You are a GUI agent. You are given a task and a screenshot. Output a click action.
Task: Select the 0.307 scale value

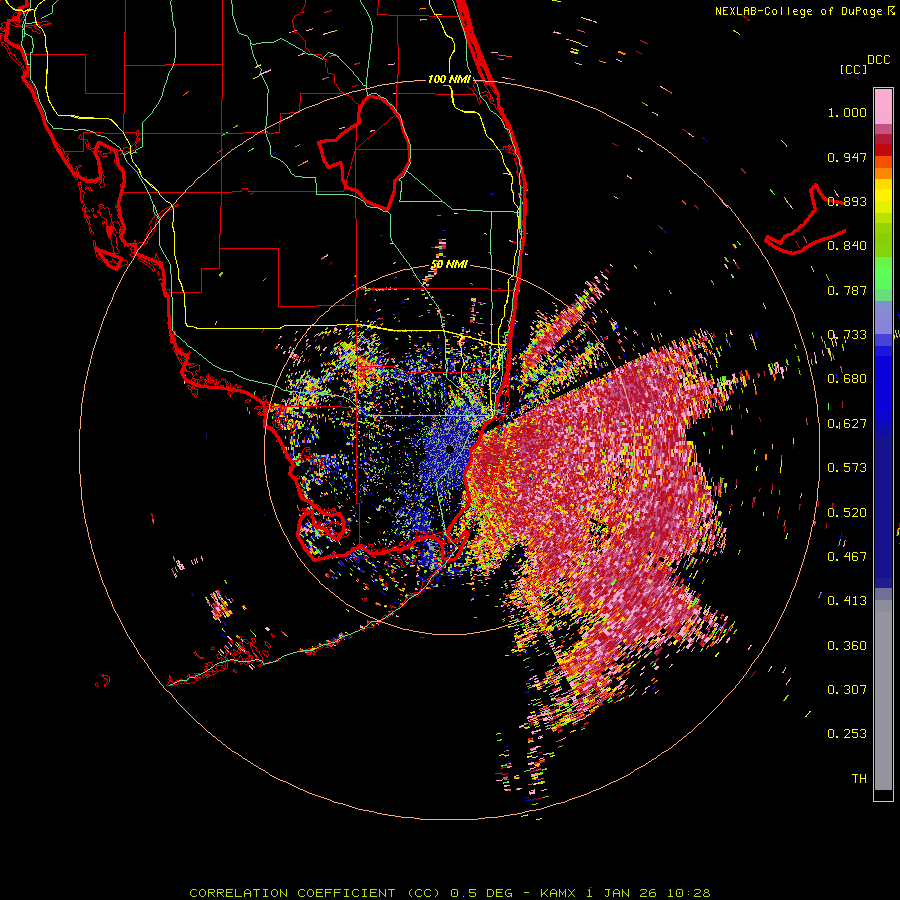847,690
